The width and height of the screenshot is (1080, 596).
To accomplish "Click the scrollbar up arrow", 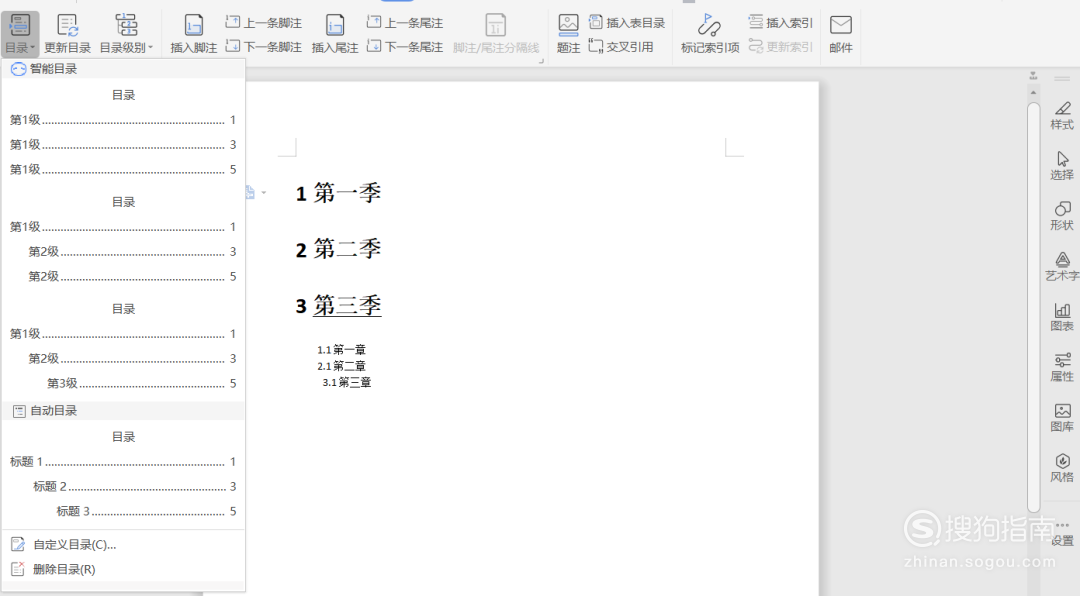I will pyautogui.click(x=1032, y=92).
